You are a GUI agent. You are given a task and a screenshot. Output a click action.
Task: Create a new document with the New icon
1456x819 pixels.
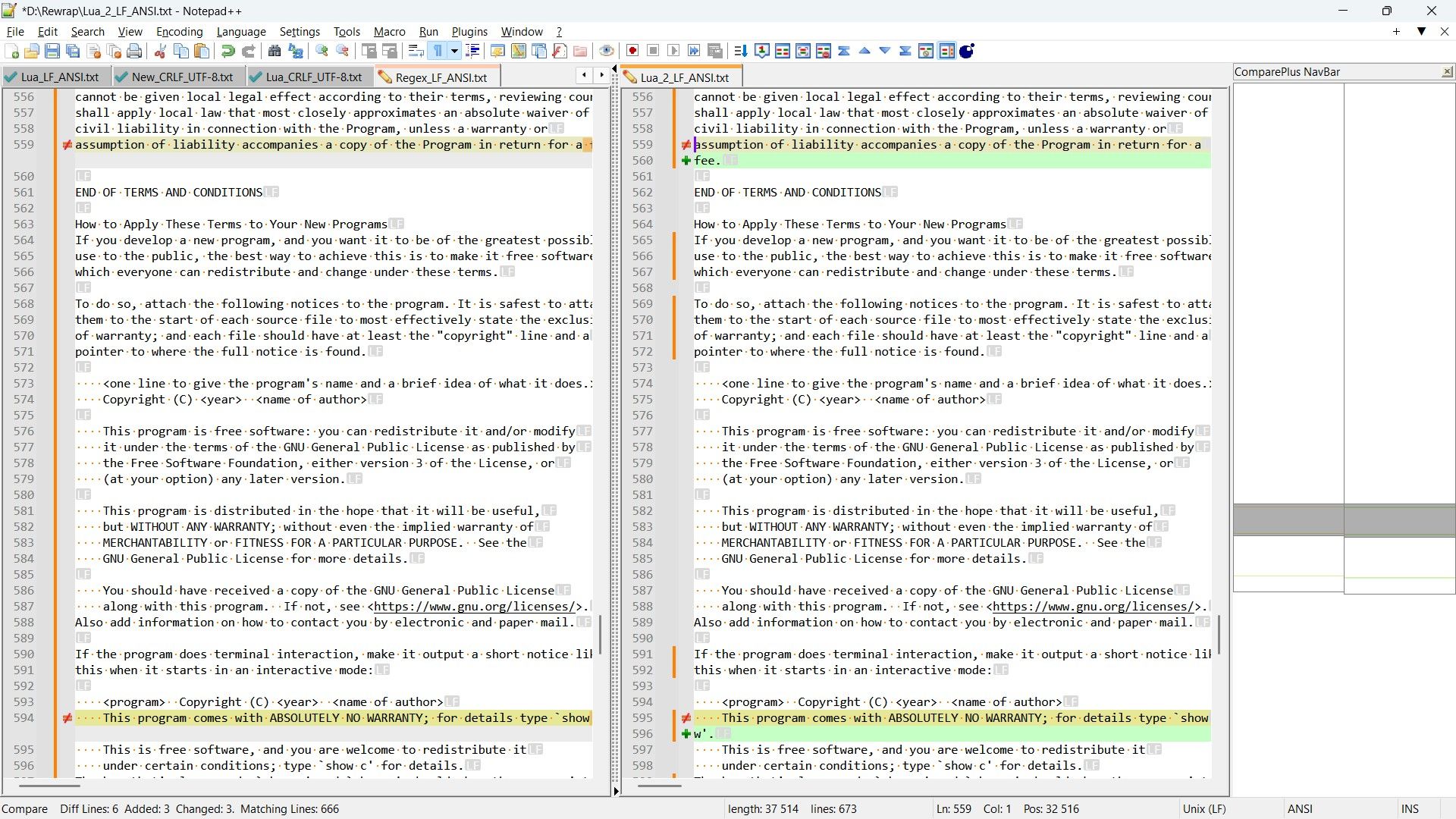(12, 51)
